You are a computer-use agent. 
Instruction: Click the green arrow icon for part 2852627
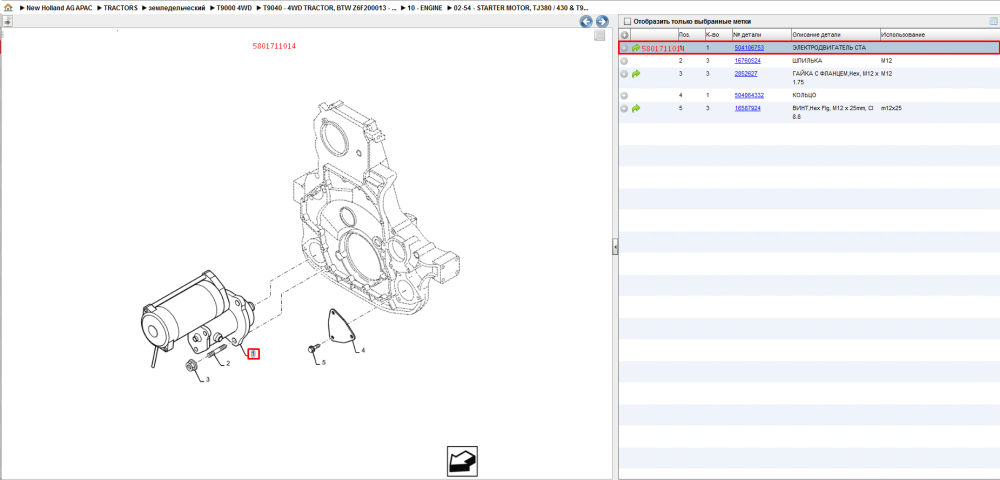point(636,74)
